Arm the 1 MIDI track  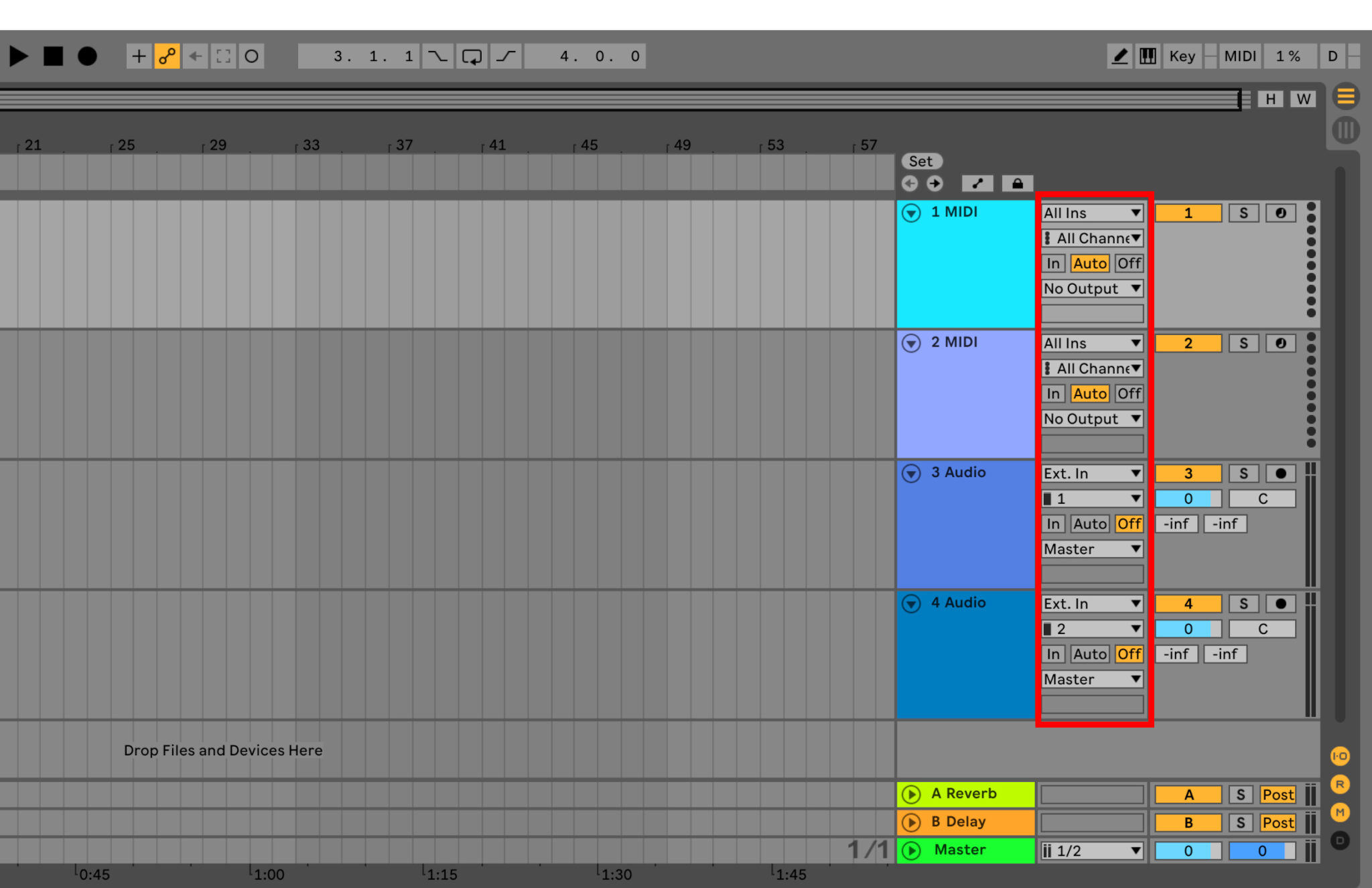tap(1280, 213)
